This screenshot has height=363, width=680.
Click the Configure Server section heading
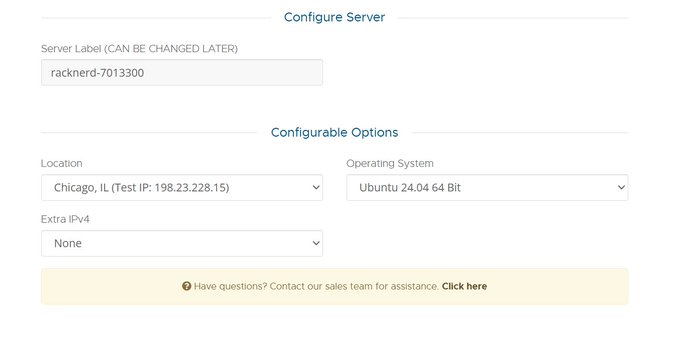[x=334, y=17]
